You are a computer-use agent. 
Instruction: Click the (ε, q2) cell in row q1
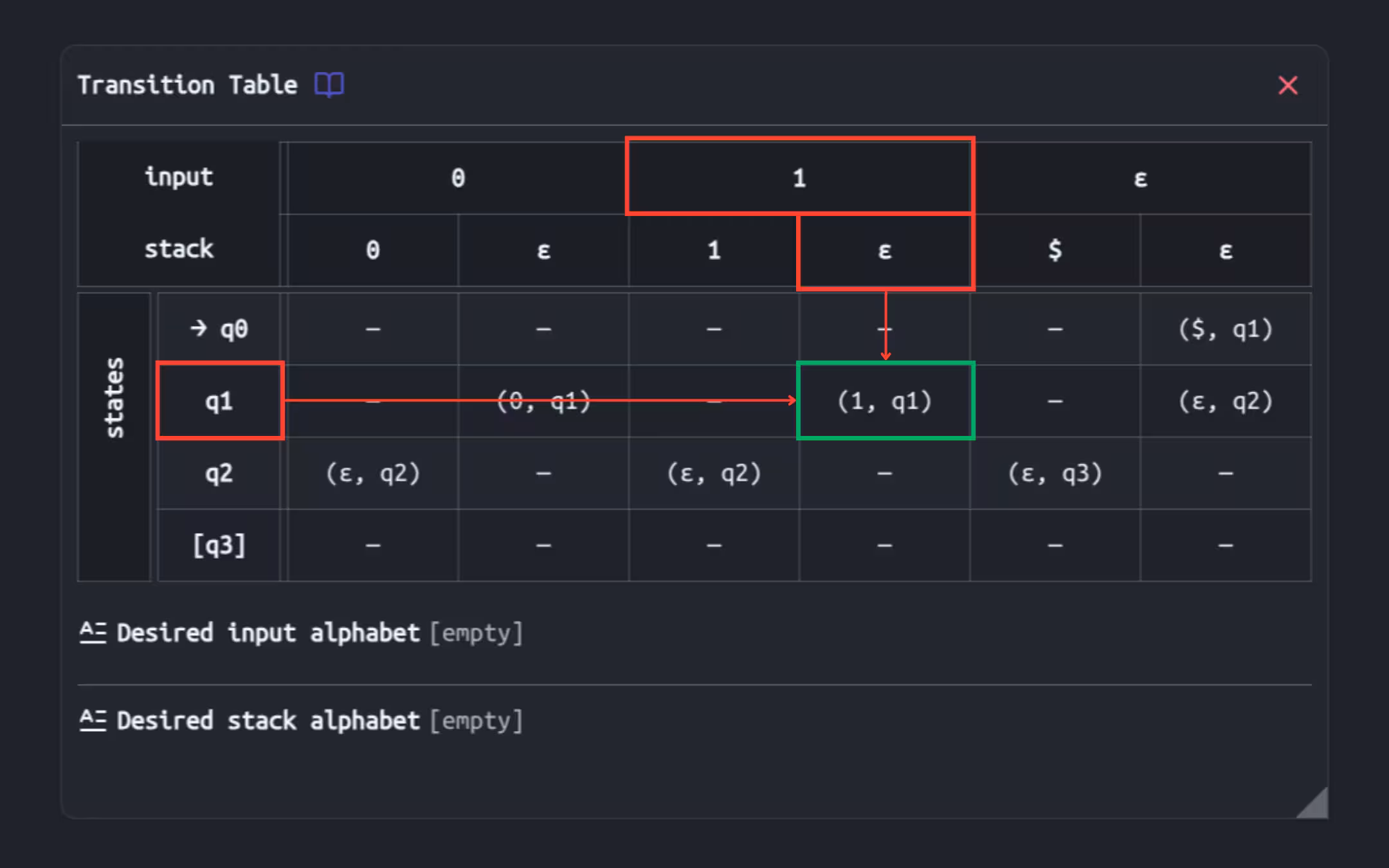[1226, 401]
